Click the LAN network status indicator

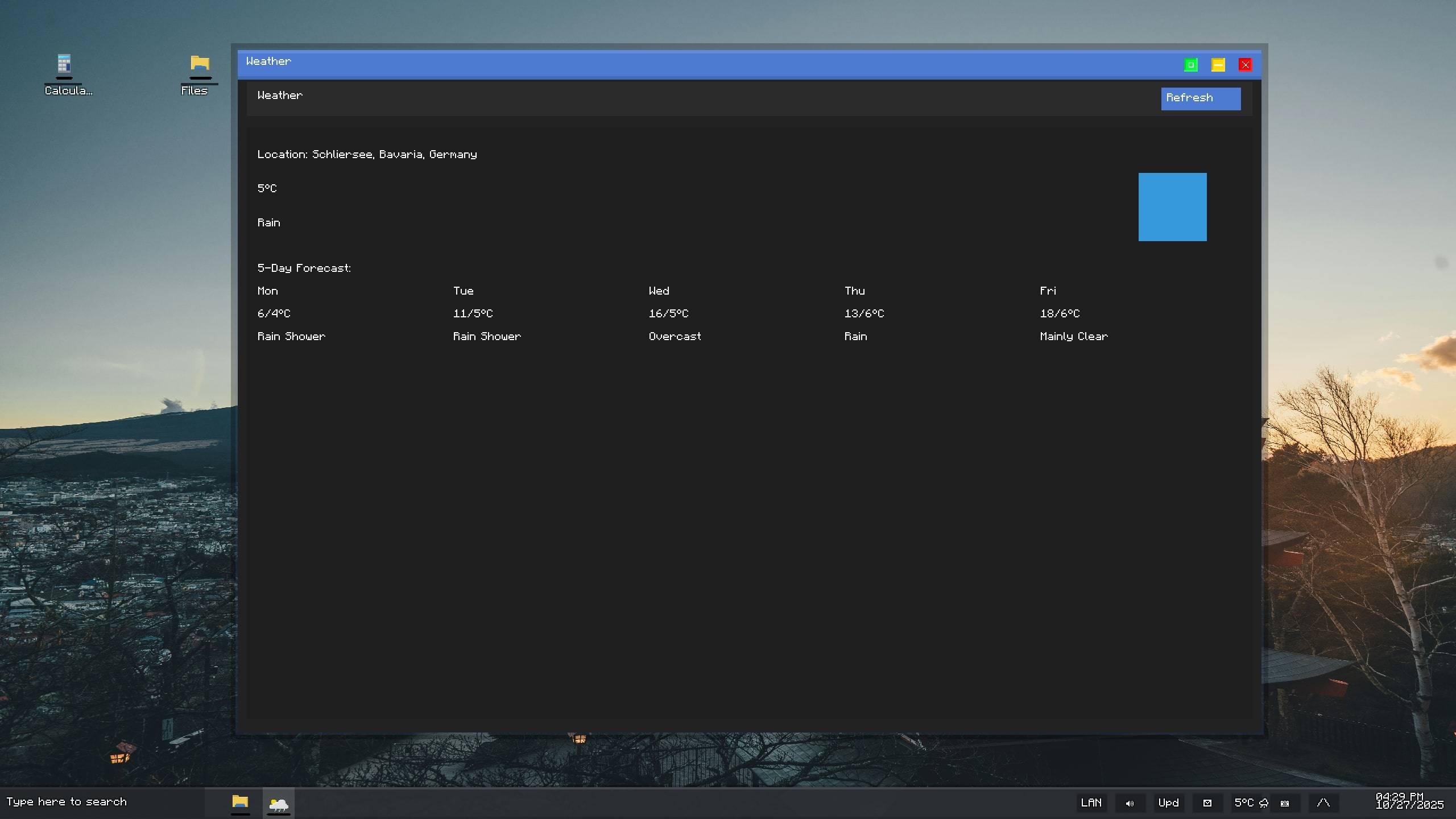[x=1091, y=803]
